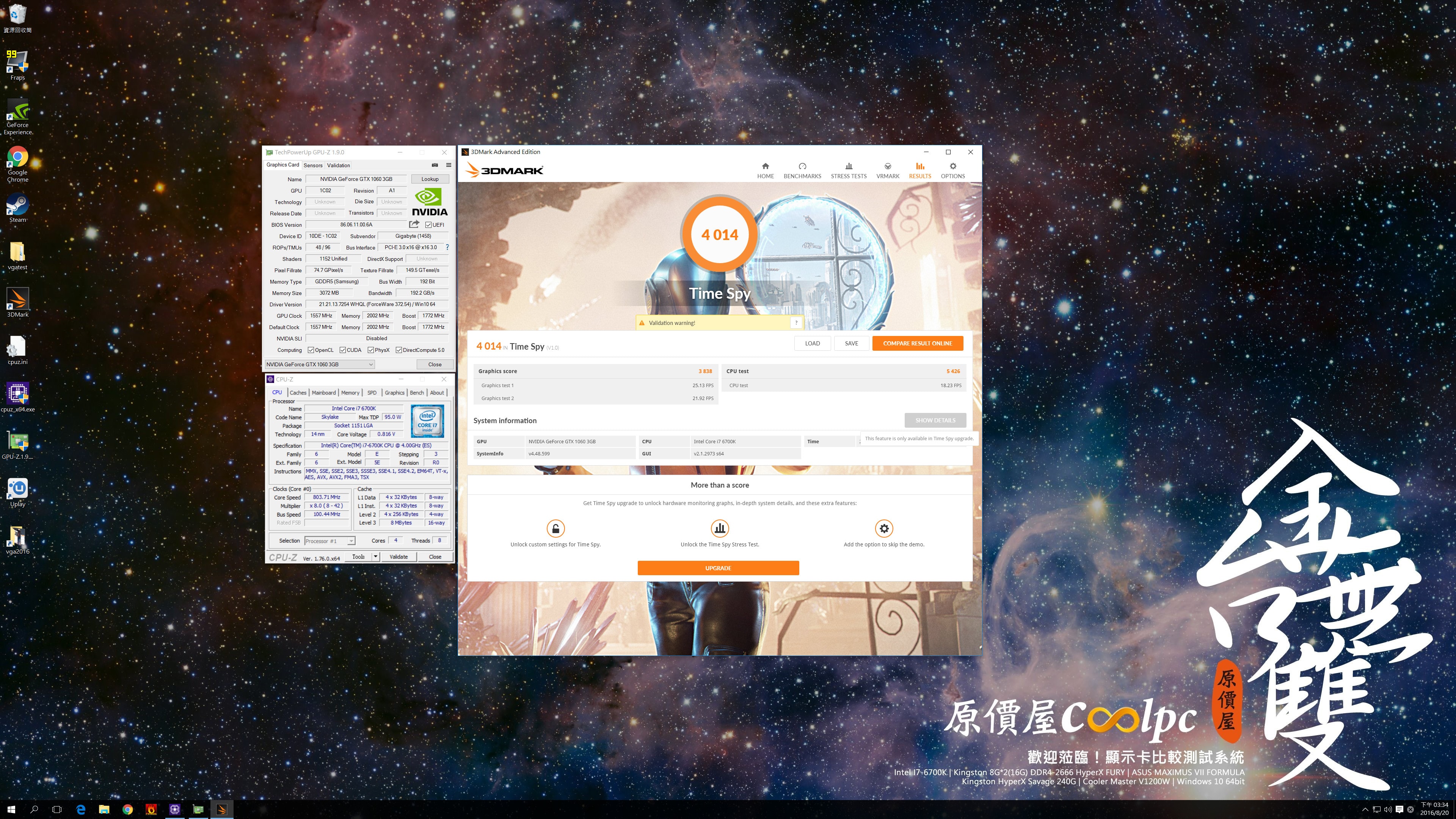Screen dimensions: 1456x819
Task: Launch GeForce Experience desktop icon
Action: coord(17,117)
